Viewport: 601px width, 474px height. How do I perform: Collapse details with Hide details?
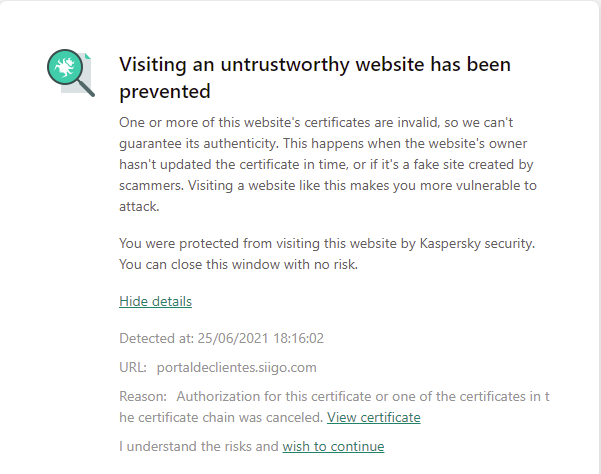tap(155, 301)
